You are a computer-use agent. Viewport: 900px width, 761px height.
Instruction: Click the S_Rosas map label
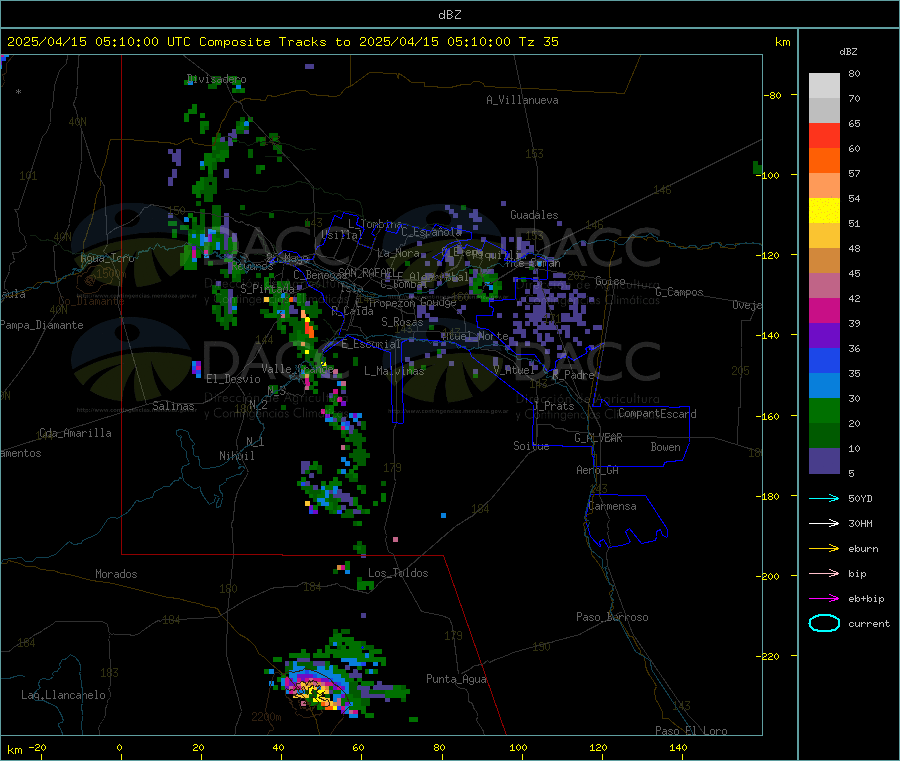[x=402, y=322]
